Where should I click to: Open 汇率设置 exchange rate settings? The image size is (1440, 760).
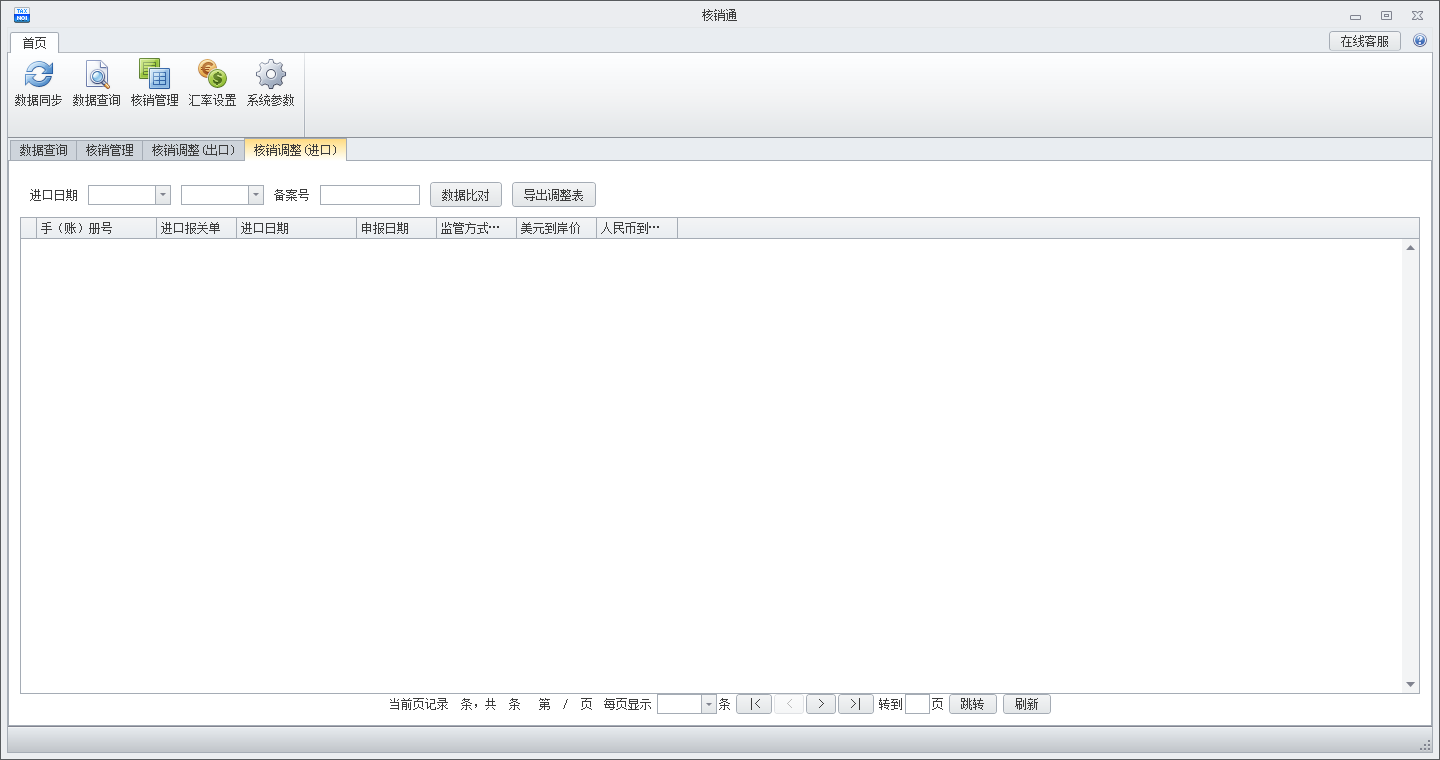[x=212, y=75]
